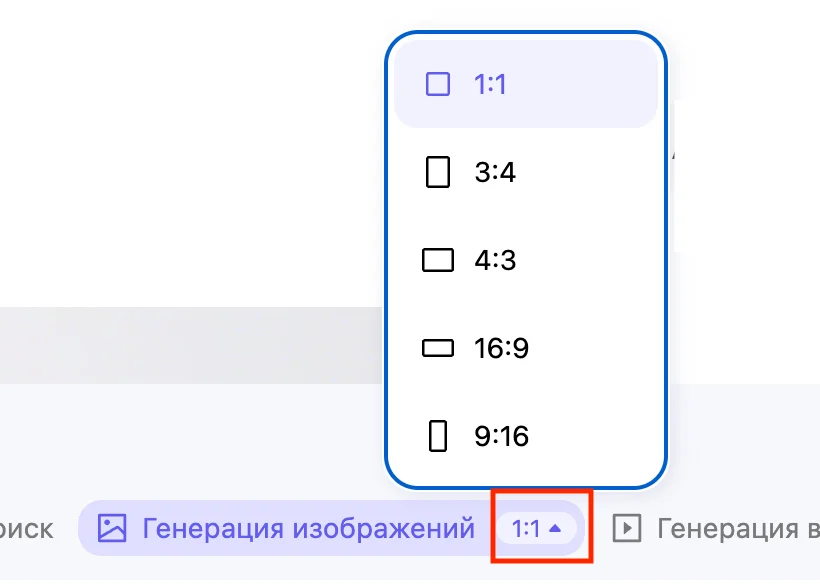
Task: Choose the 16:9 ratio label in the dropdown
Action: pos(501,348)
